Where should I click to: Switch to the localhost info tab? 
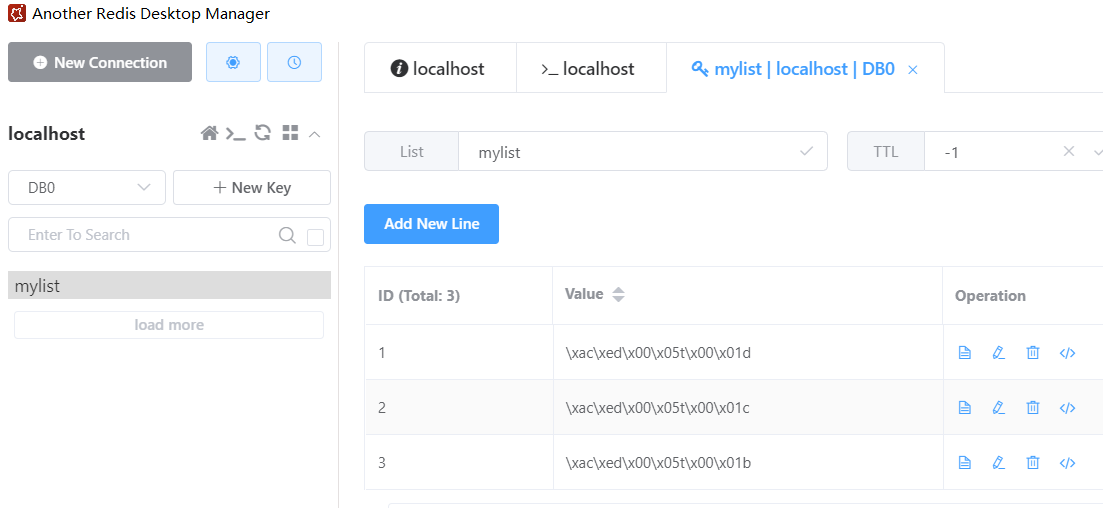440,68
